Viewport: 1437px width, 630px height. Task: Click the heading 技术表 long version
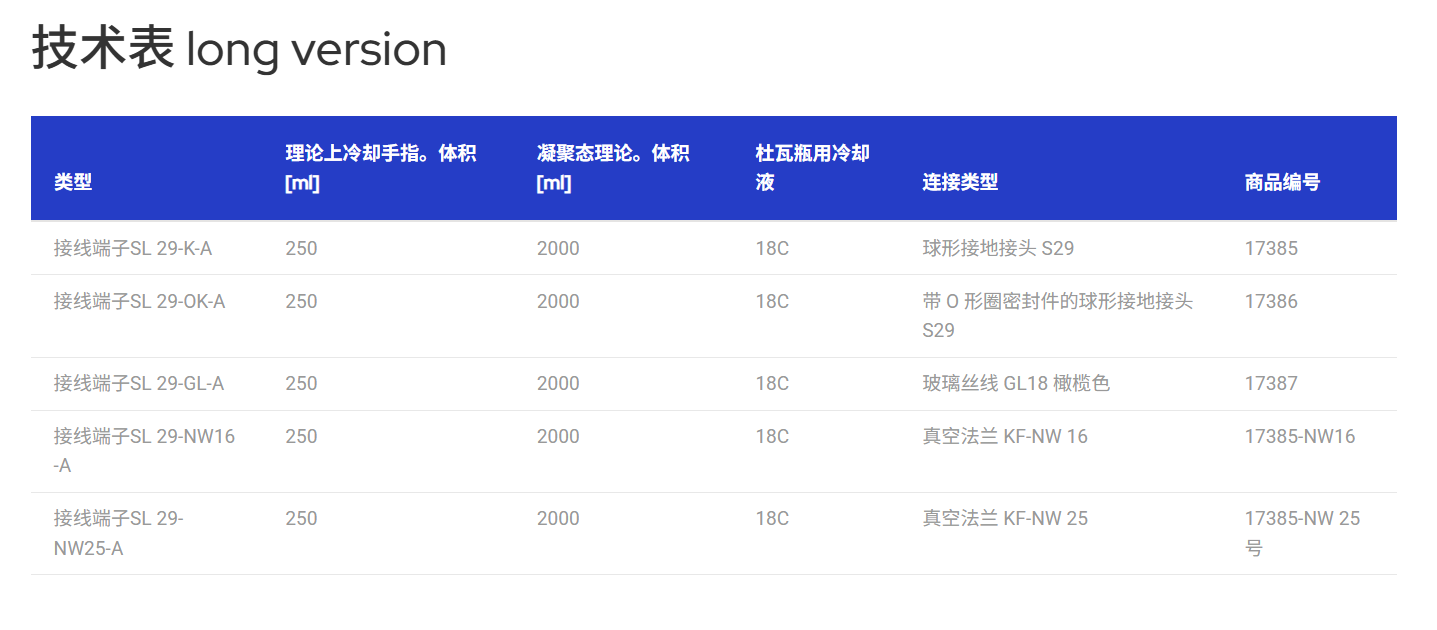click(x=239, y=49)
